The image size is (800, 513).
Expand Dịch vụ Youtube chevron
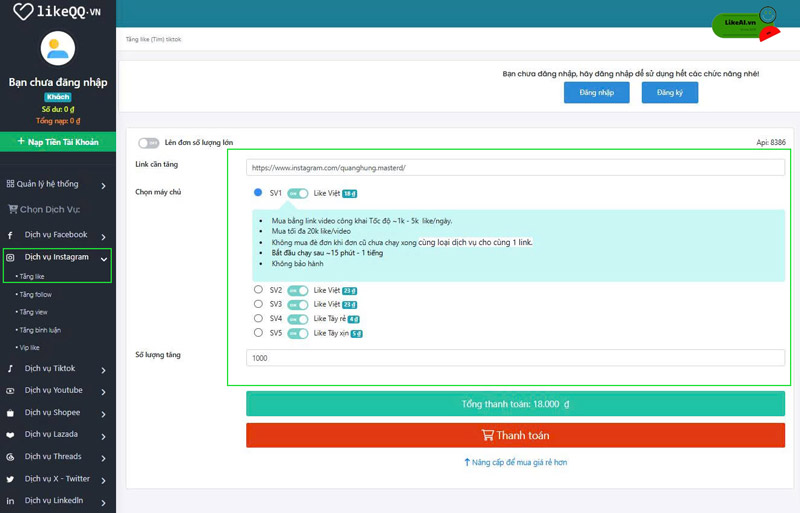104,392
